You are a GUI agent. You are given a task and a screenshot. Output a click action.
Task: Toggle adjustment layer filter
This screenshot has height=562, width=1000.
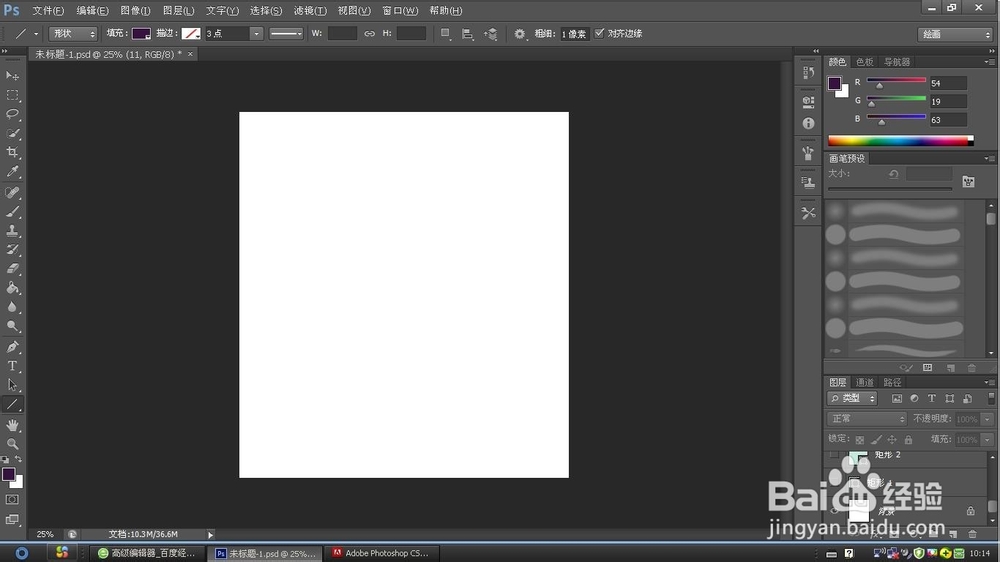914,399
